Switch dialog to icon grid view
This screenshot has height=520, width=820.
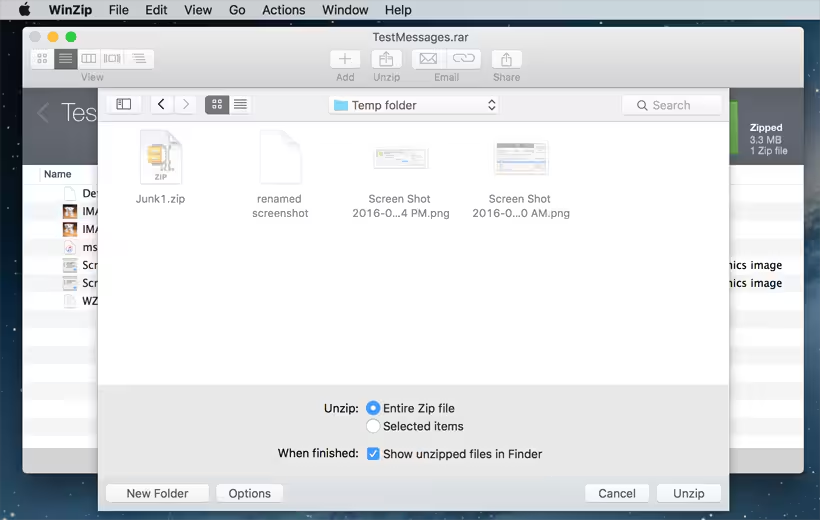click(x=217, y=104)
